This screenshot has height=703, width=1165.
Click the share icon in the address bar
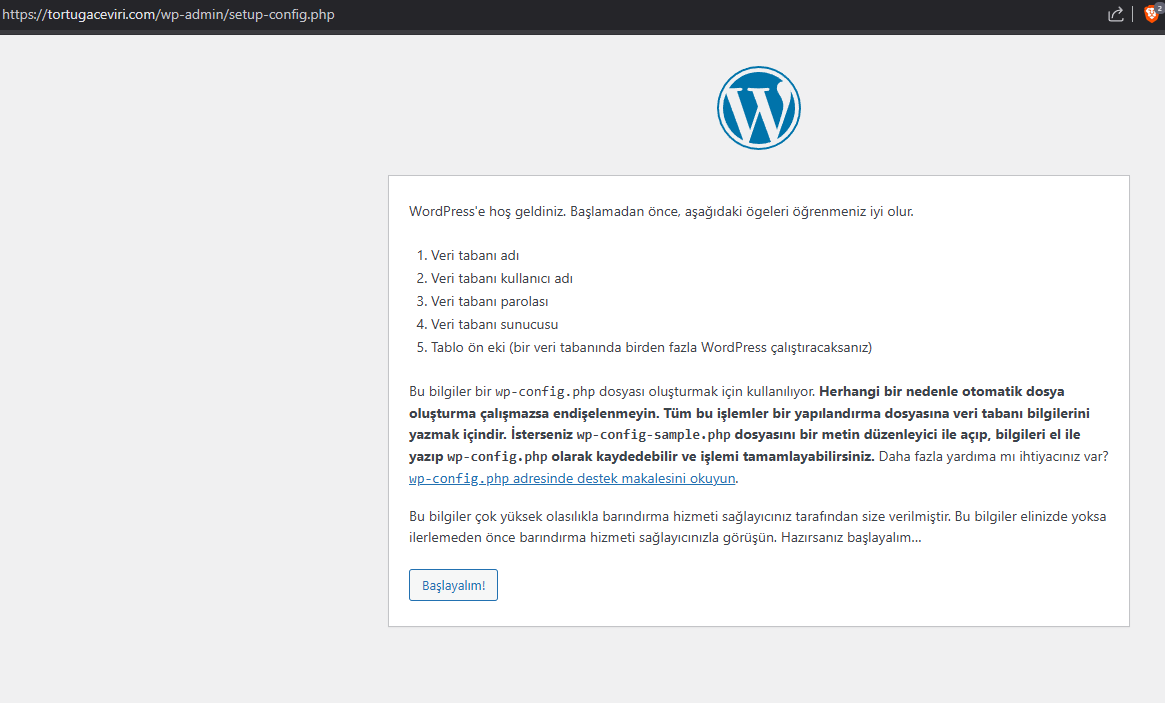coord(1115,14)
